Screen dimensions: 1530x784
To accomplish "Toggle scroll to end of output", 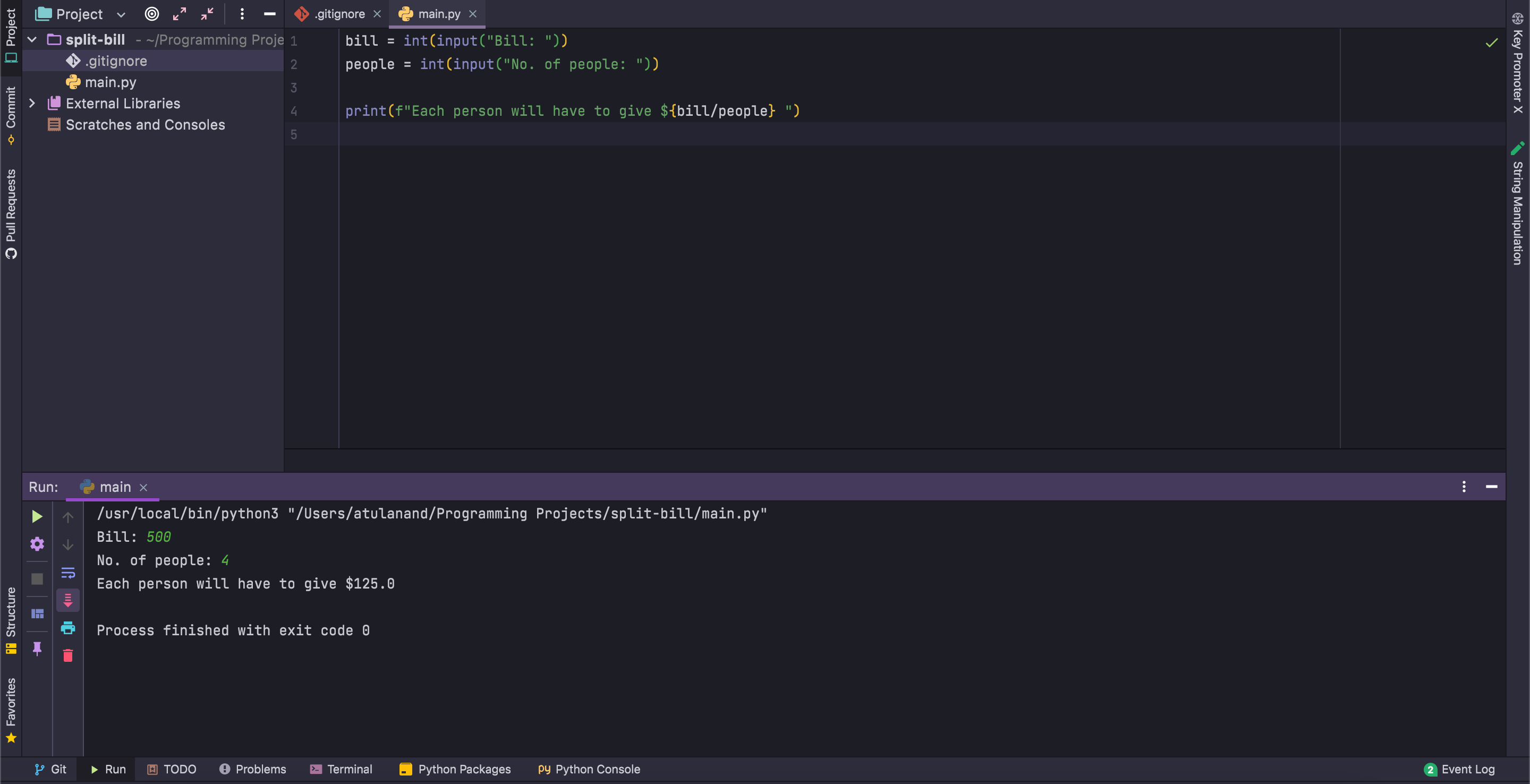I will (67, 600).
